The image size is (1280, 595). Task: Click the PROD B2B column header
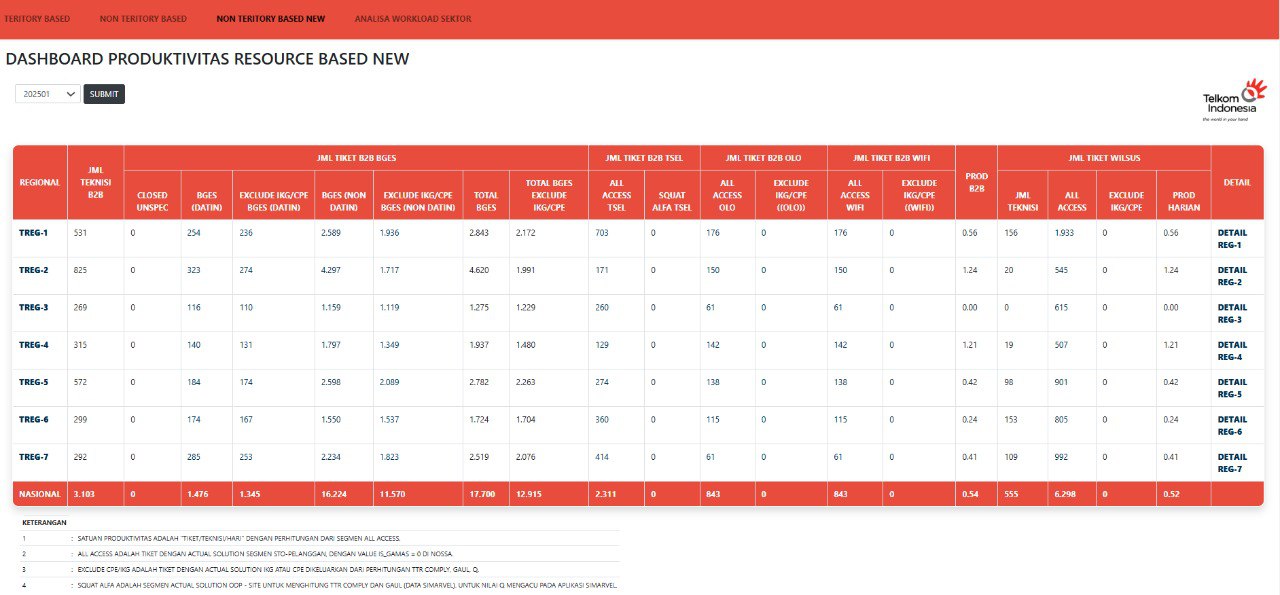pyautogui.click(x=976, y=182)
